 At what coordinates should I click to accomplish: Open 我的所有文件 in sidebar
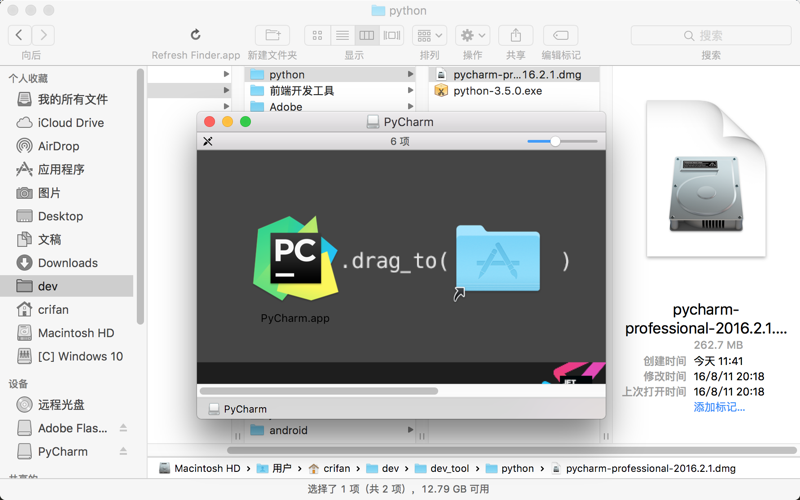tap(66, 99)
